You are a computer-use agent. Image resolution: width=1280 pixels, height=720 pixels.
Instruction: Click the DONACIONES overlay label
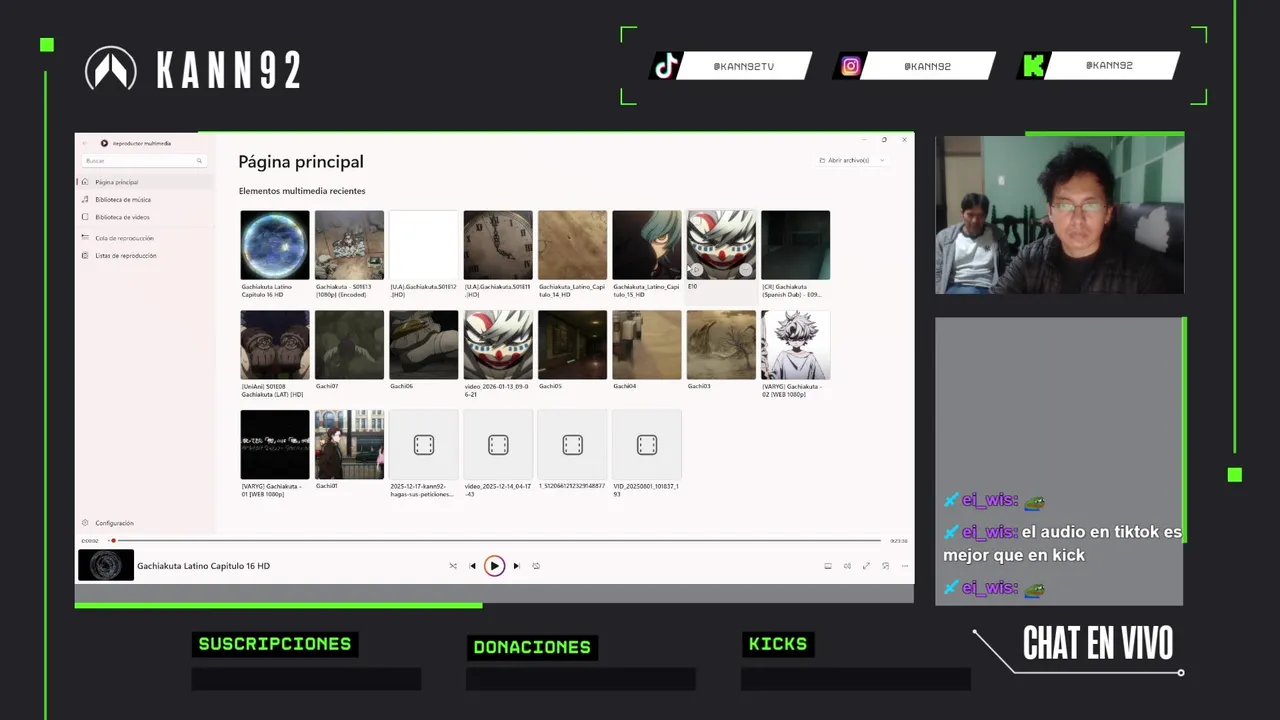(532, 647)
